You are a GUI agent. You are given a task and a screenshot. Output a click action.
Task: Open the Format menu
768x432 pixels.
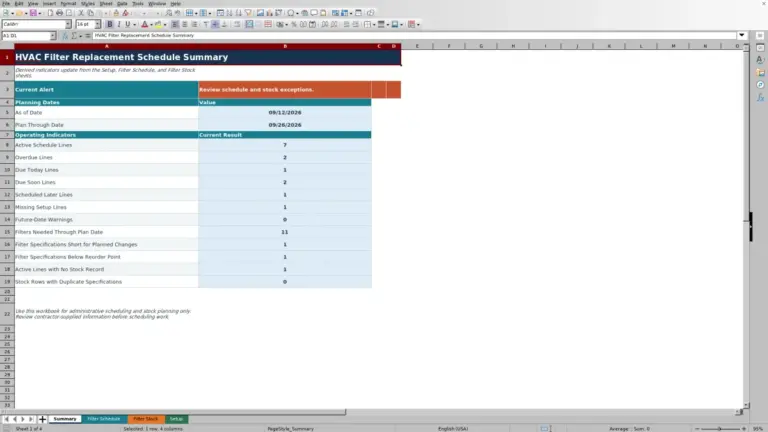(x=68, y=3)
